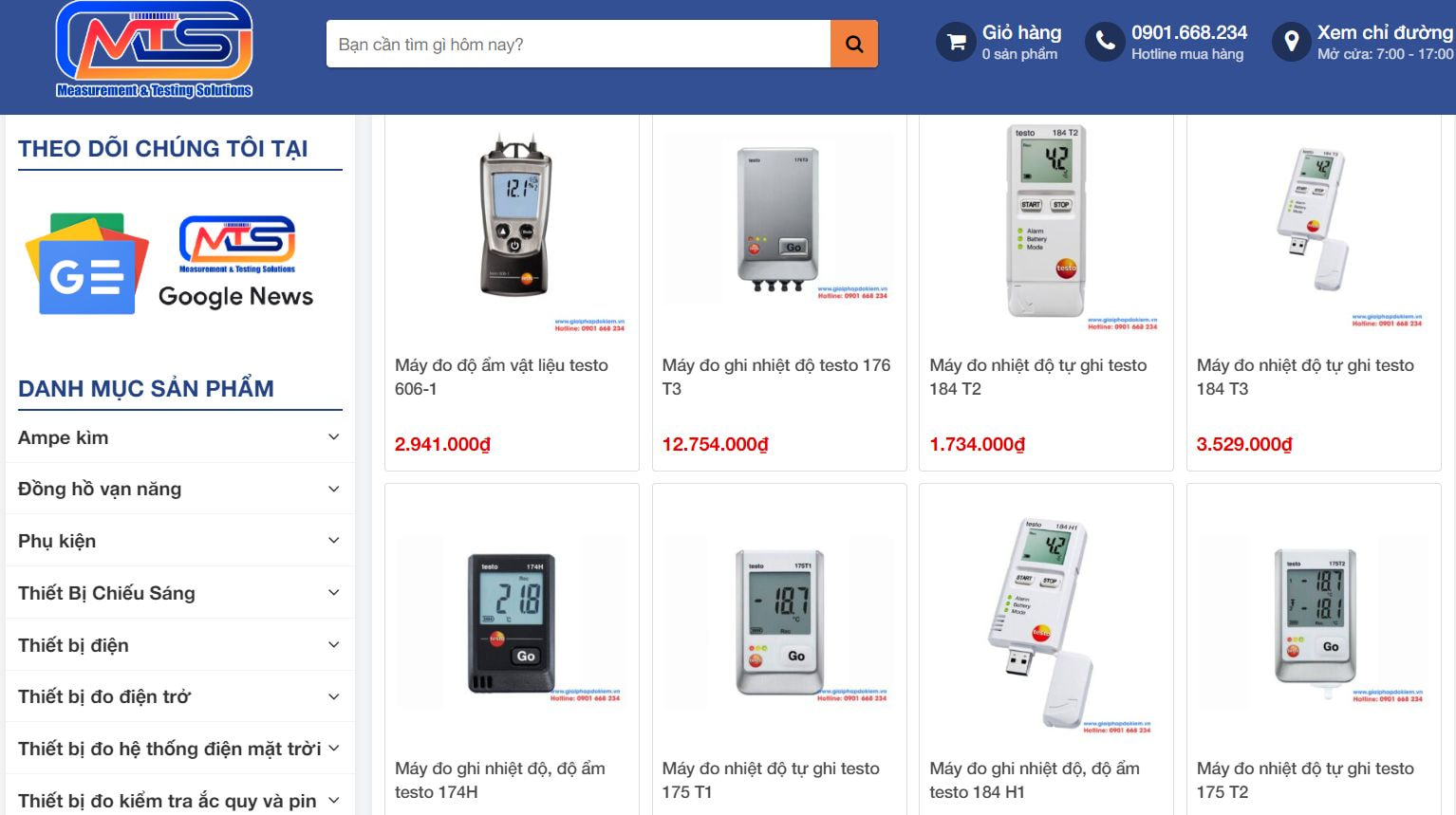This screenshot has width=1456, height=815.
Task: Expand the Thiết bị điện chevron
Action: click(333, 645)
